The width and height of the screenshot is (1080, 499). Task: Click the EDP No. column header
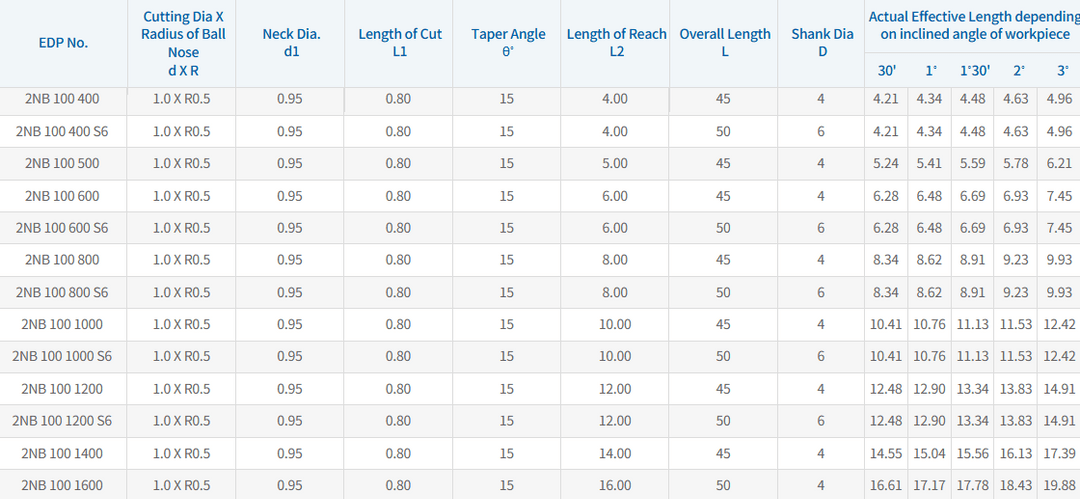click(x=63, y=43)
